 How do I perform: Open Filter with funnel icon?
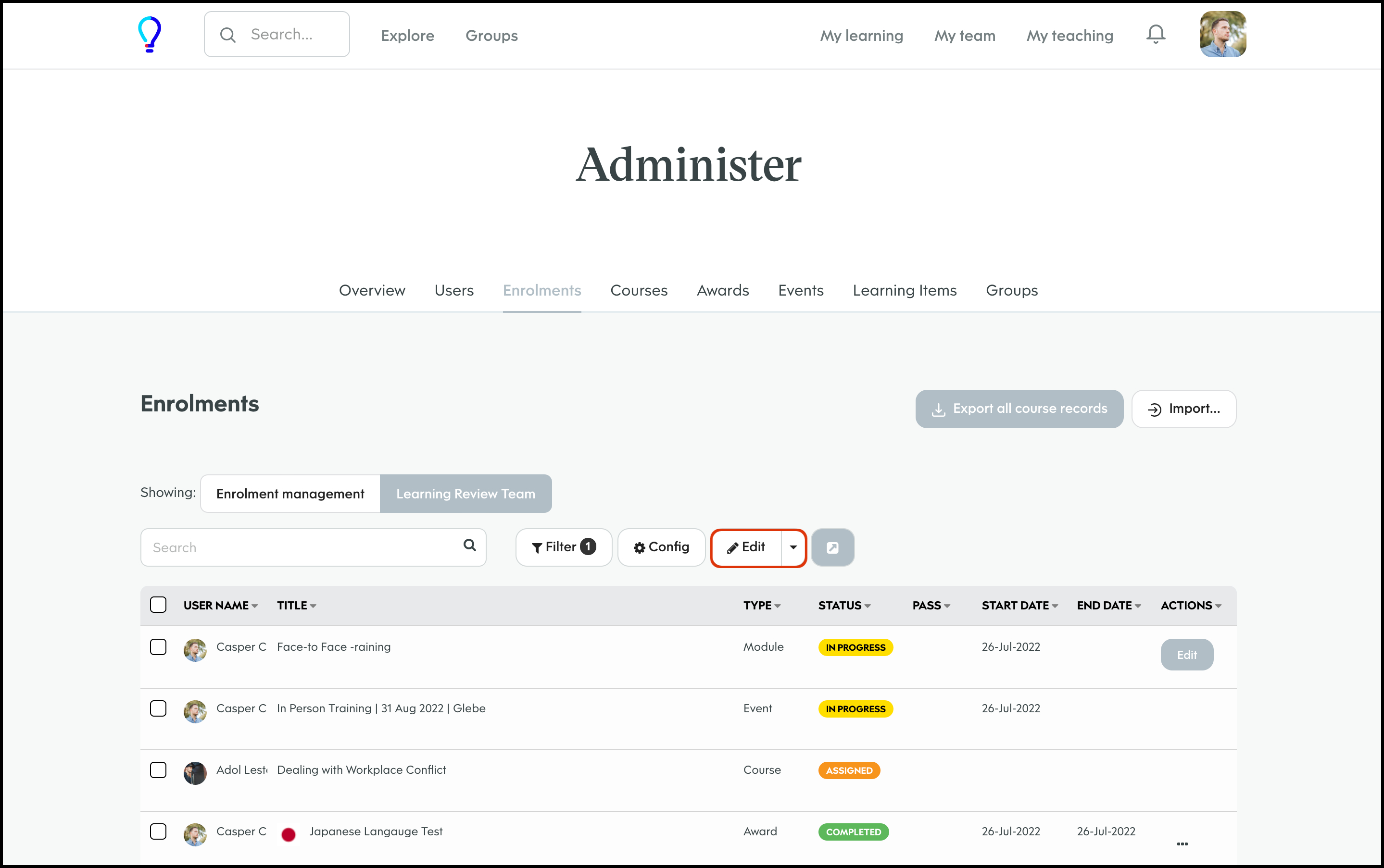point(564,548)
